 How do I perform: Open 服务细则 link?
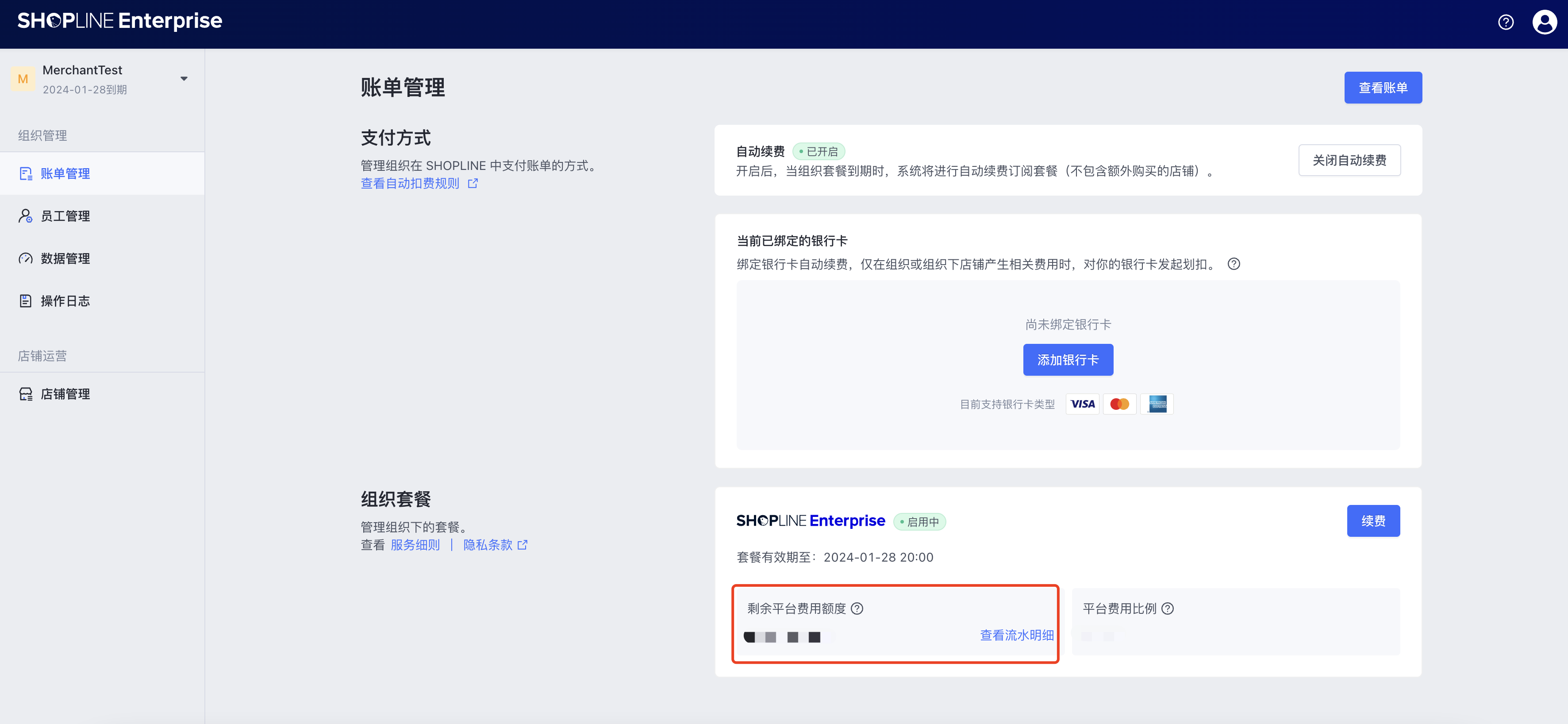pos(415,545)
